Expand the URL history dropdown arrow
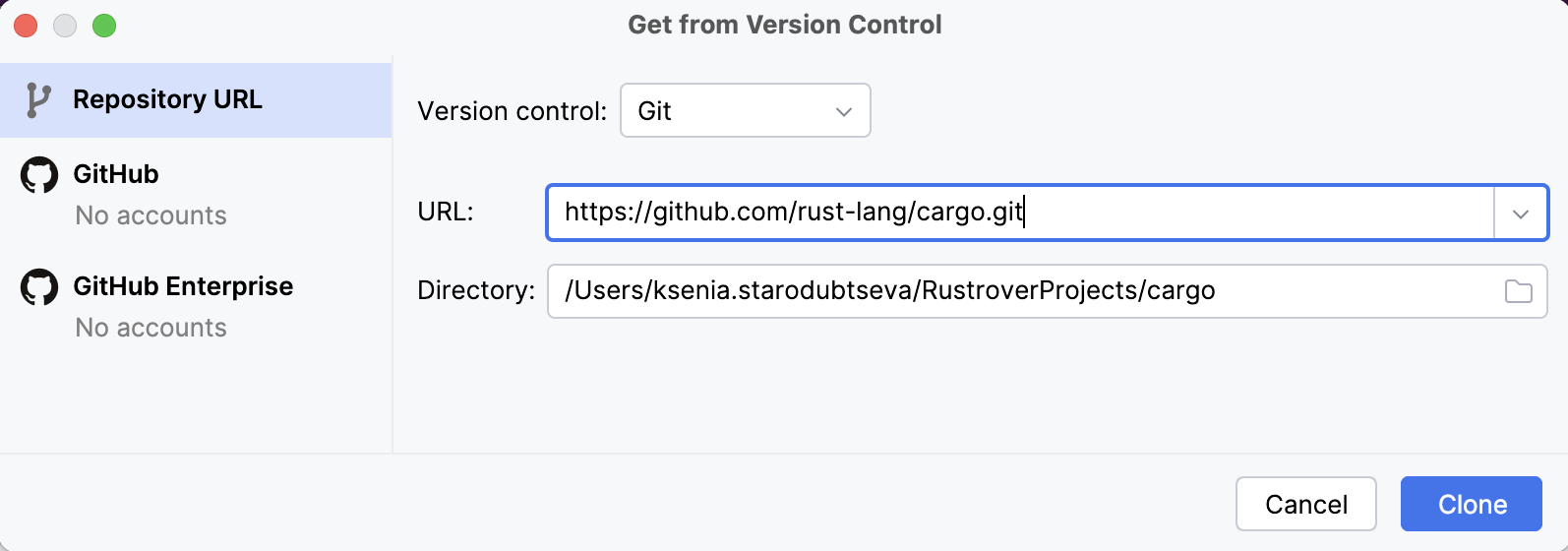1568x551 pixels. tap(1521, 213)
